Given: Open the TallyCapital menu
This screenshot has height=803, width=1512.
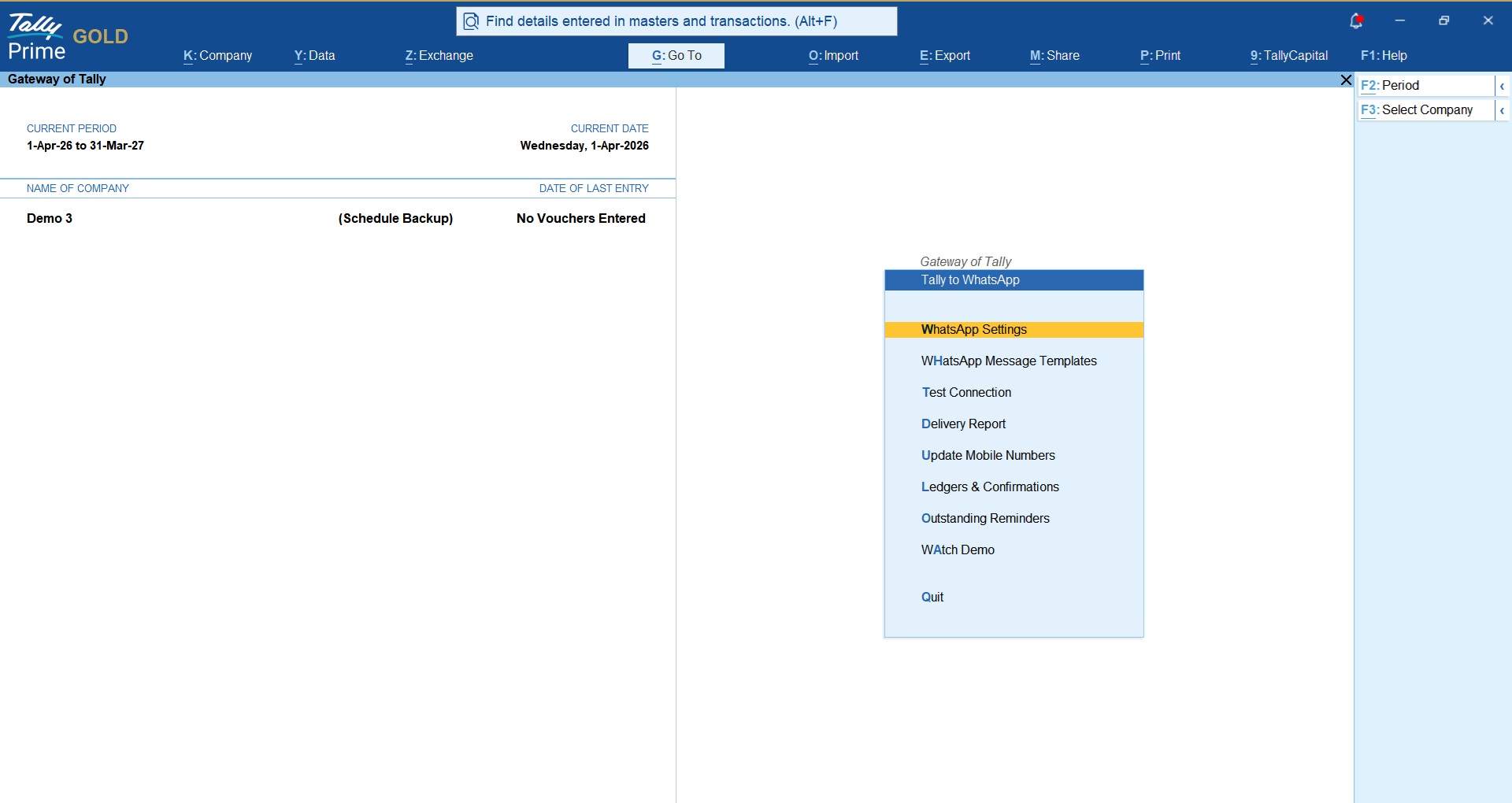Looking at the screenshot, I should coord(1288,56).
